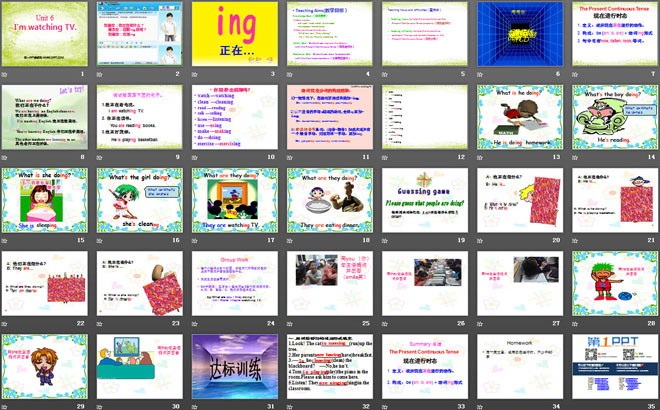Click the animation star icon under slide 1
Screen dimensions: 660x410
[x=5, y=75]
